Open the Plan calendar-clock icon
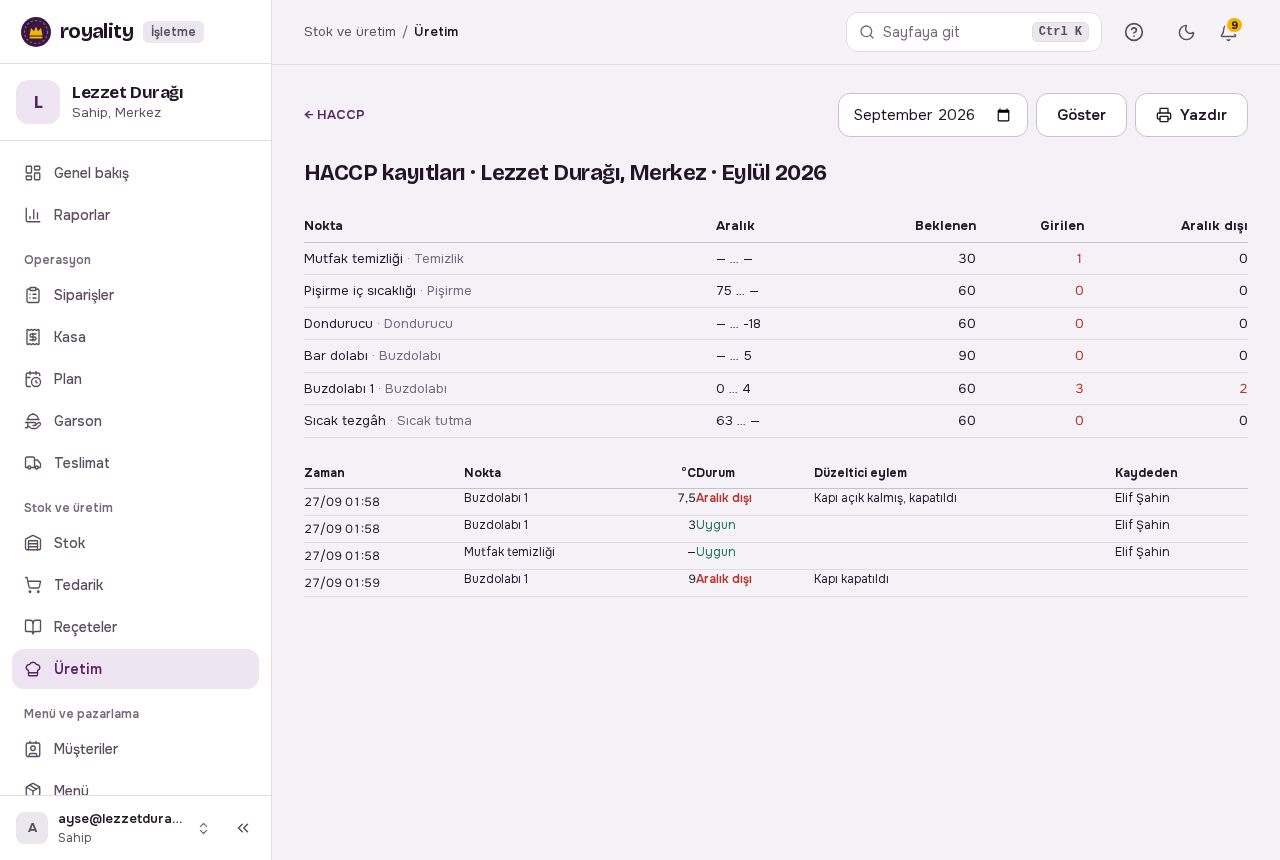 tap(33, 379)
